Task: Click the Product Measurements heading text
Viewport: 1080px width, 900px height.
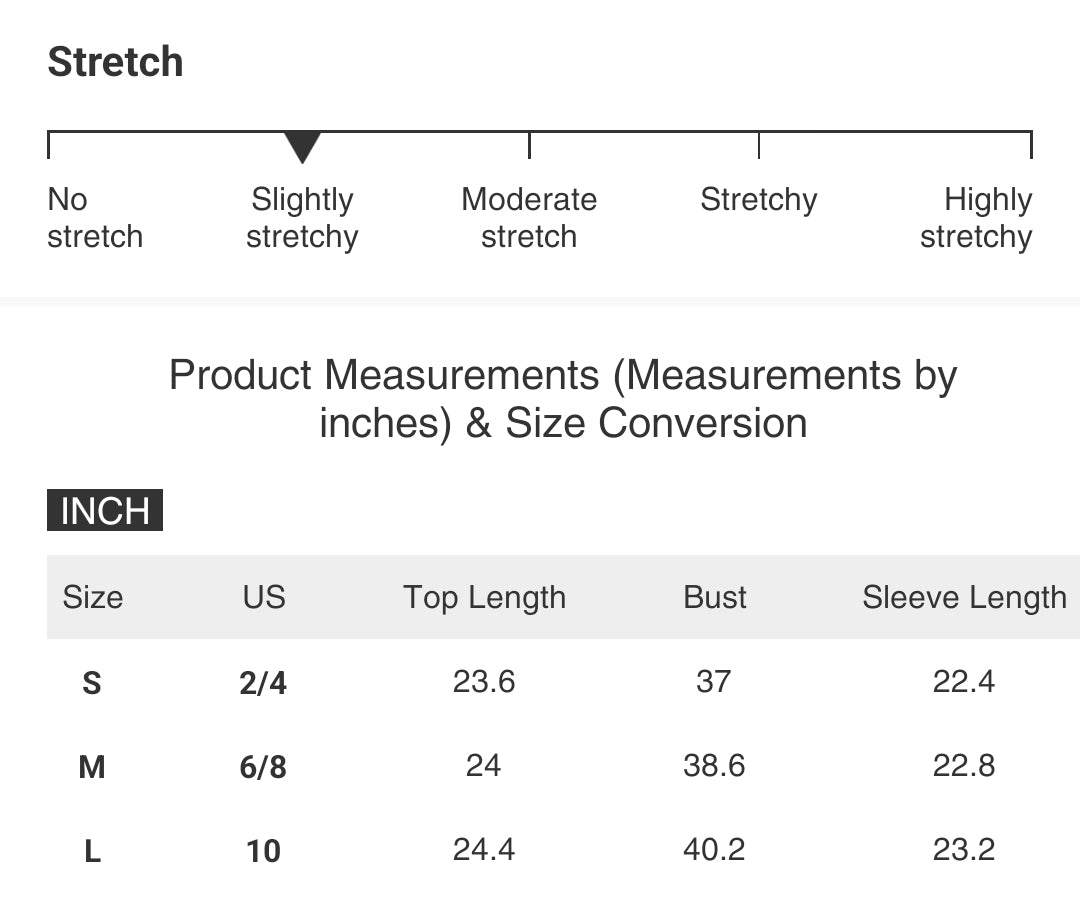Action: click(563, 399)
